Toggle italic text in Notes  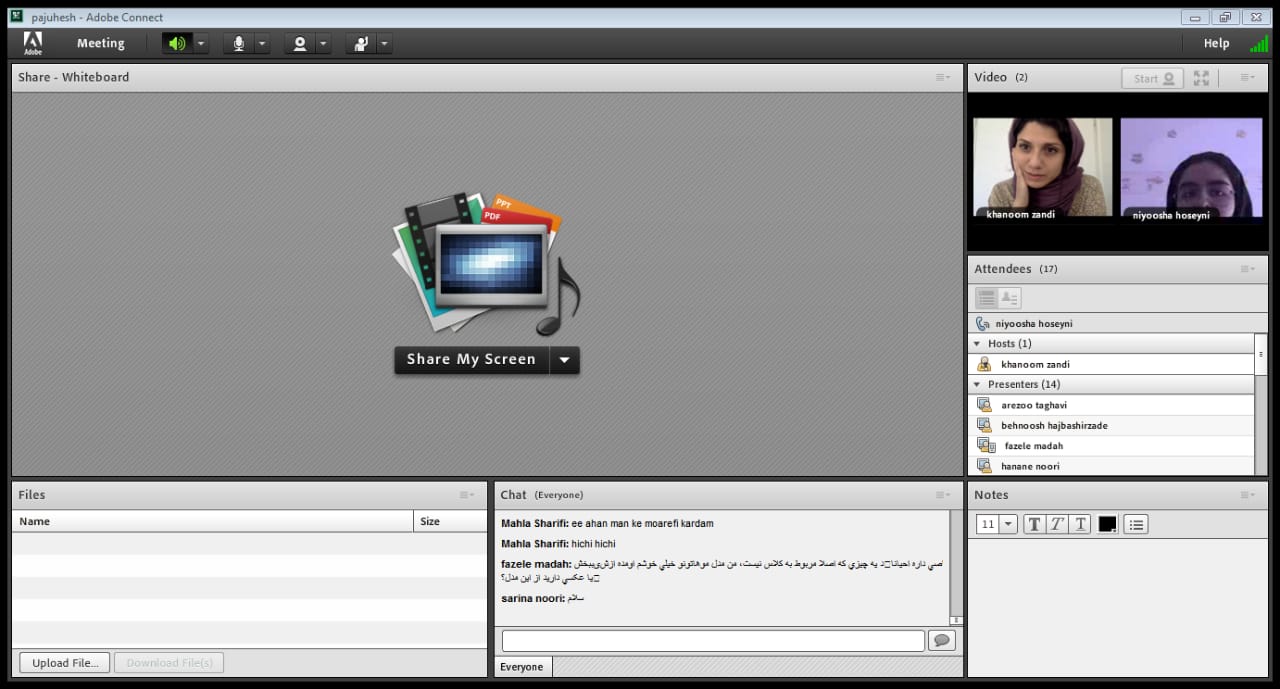coord(1057,524)
